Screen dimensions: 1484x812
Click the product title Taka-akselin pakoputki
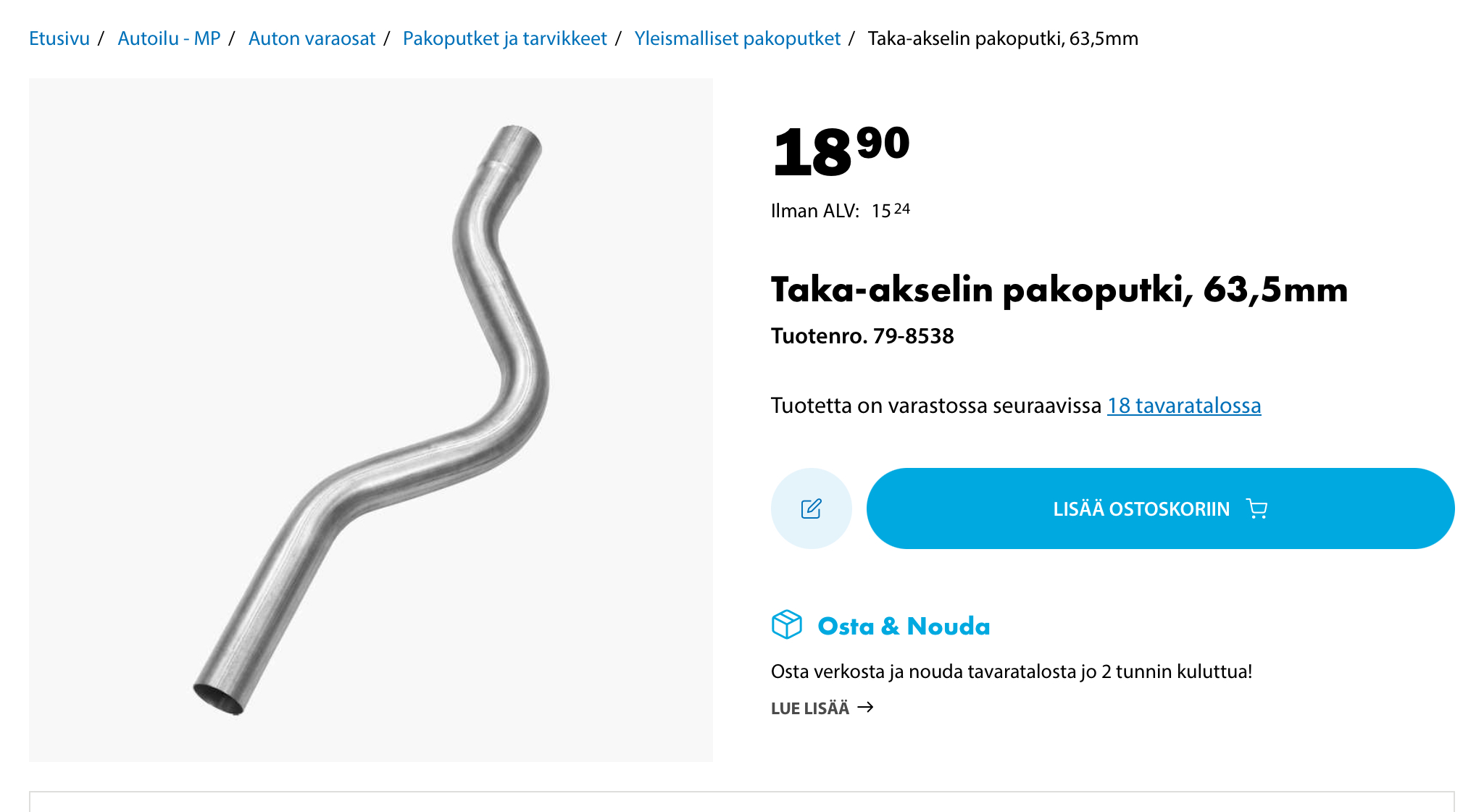[1059, 290]
